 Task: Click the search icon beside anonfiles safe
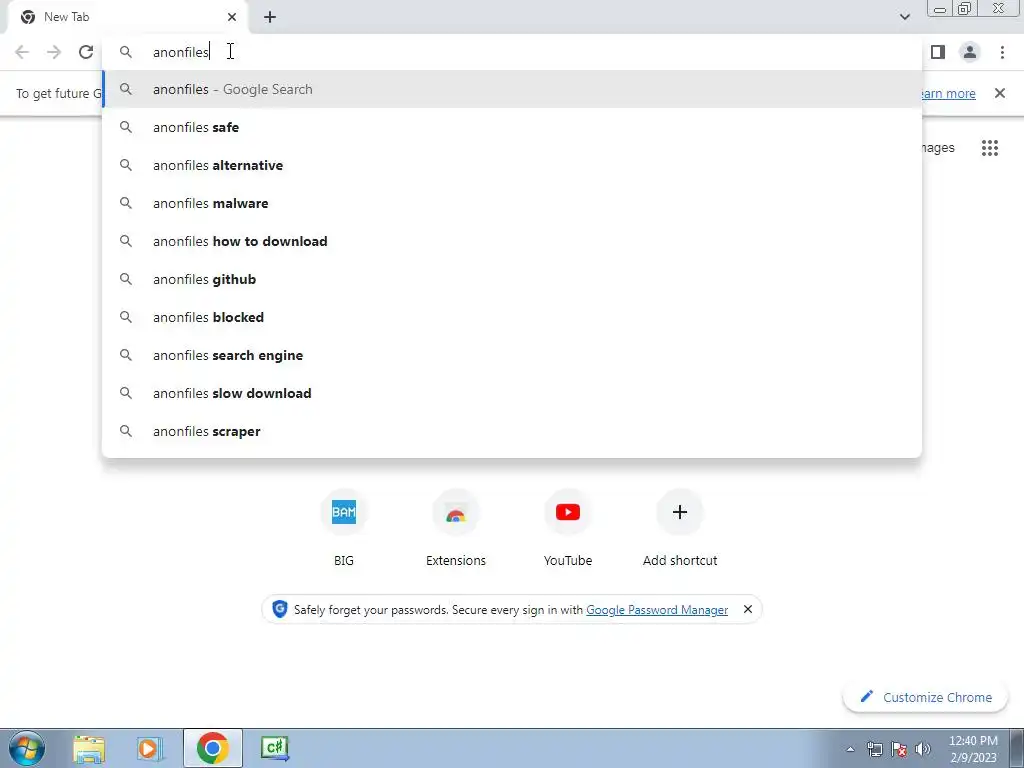click(x=126, y=127)
